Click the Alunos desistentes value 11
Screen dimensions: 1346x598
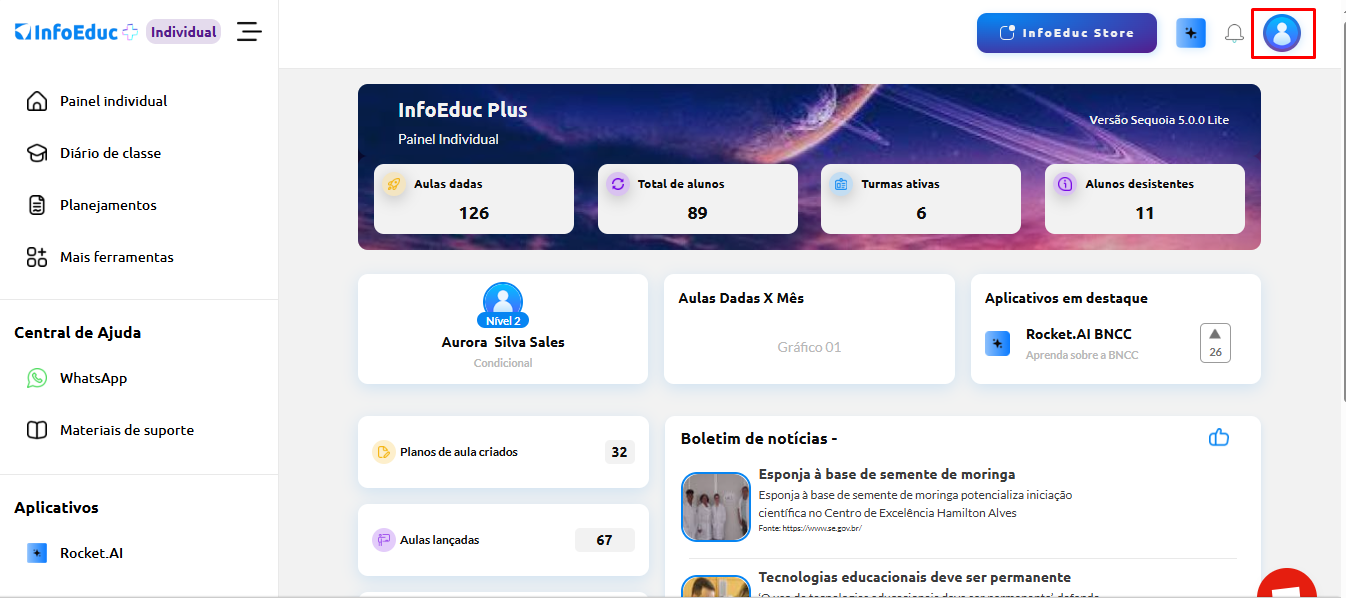click(1145, 213)
